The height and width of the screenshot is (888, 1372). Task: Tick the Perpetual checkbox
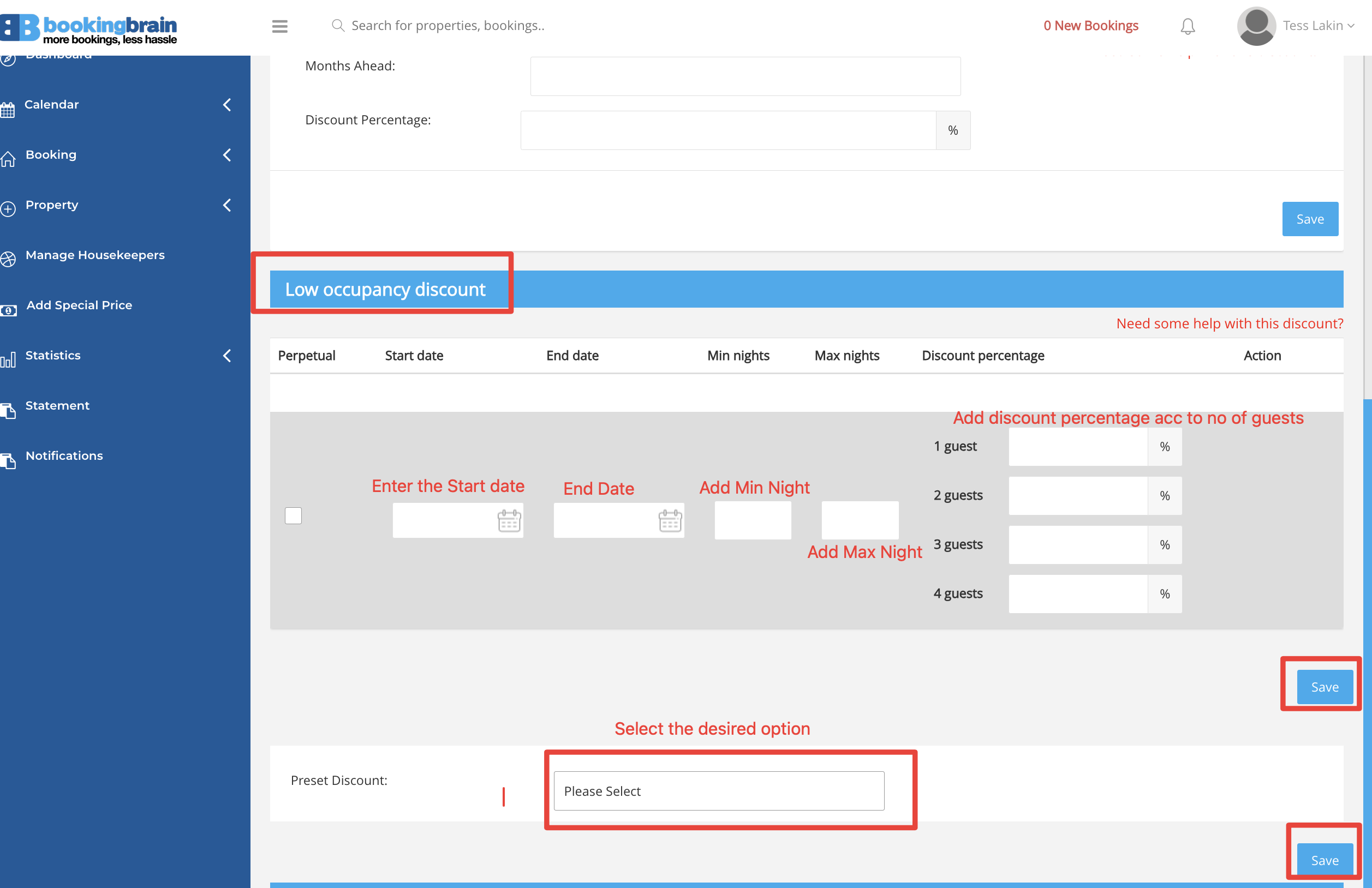coord(293,515)
